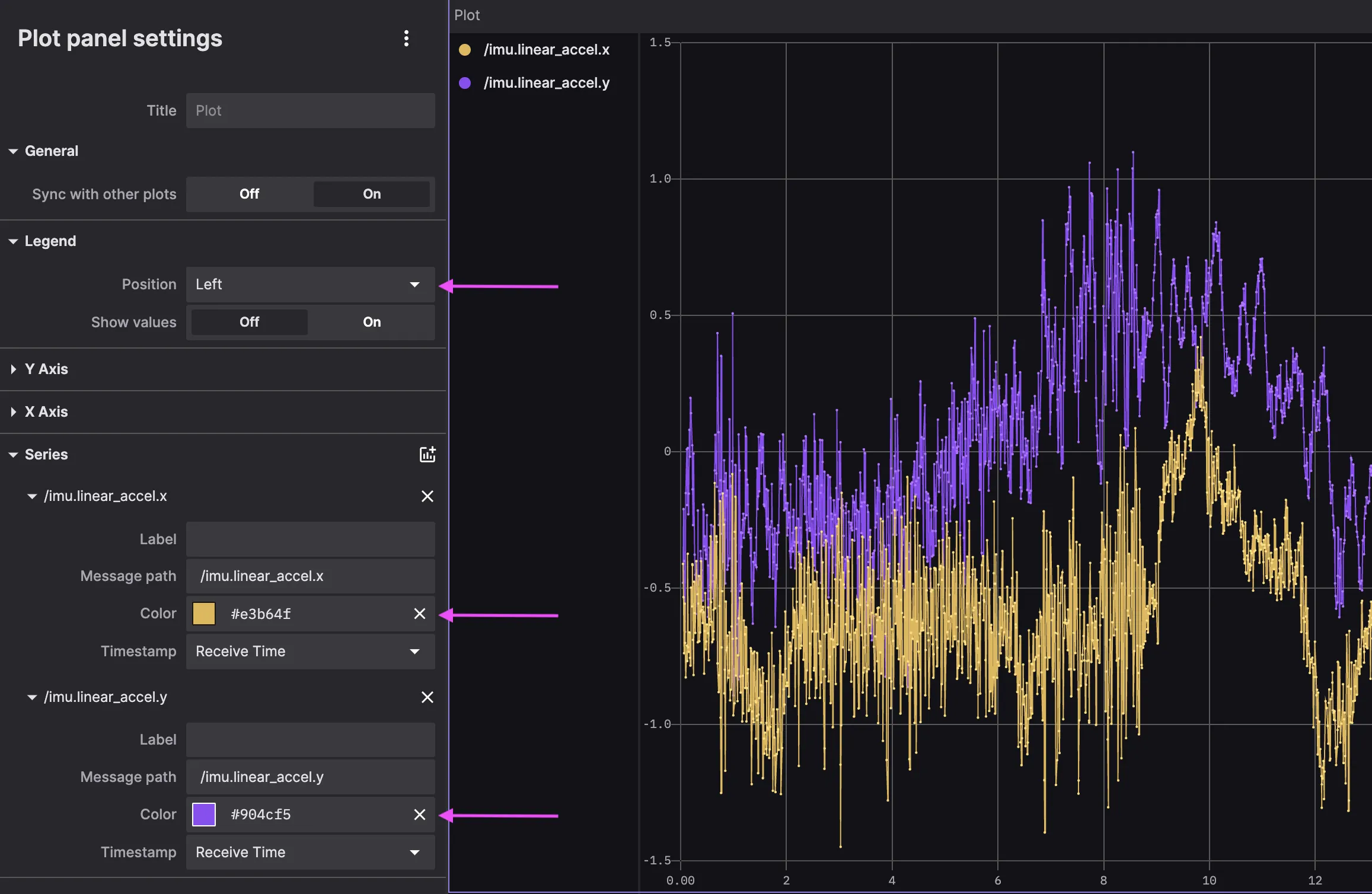Expand the Y Axis section

(46, 369)
